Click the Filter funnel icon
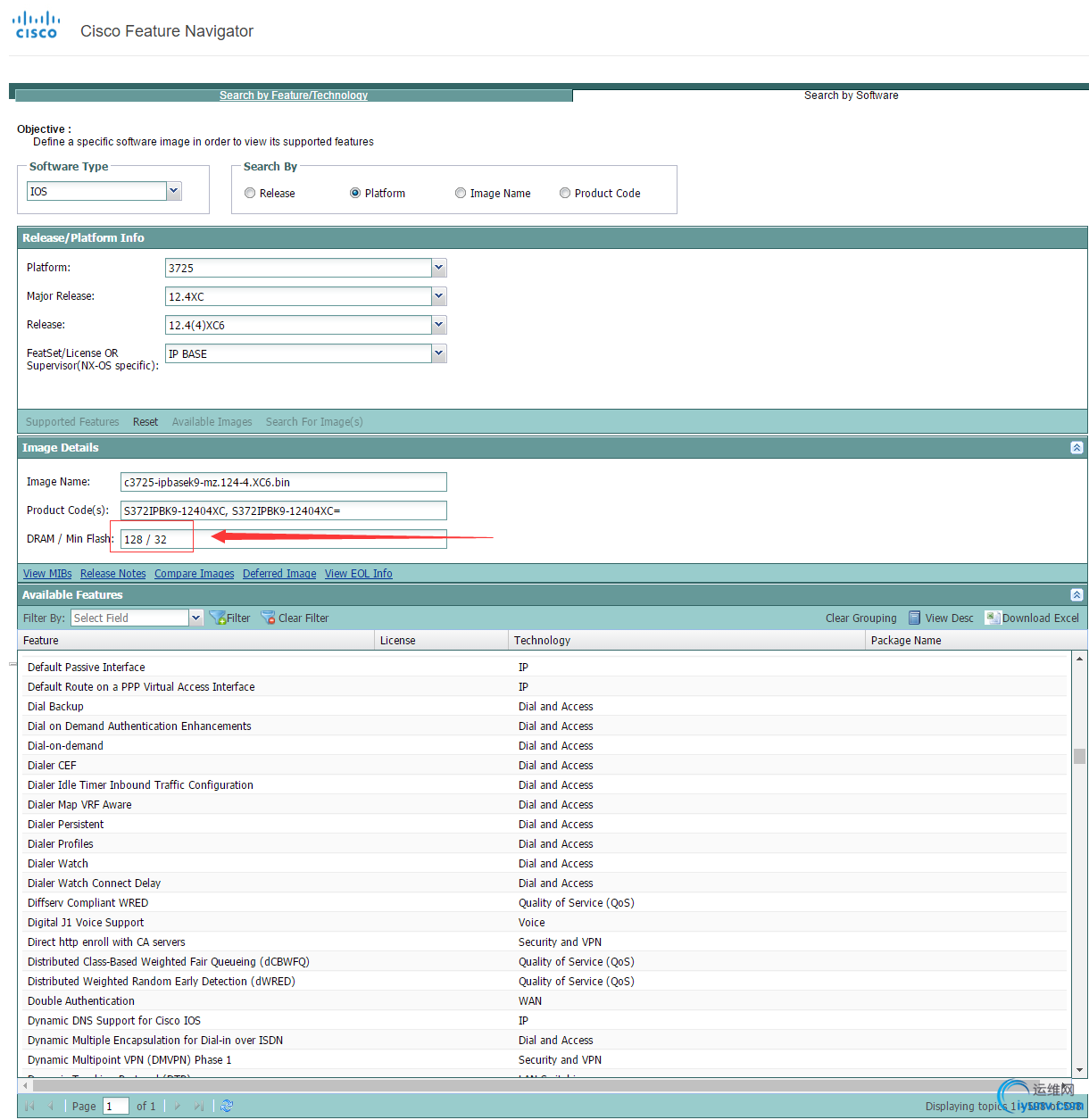1089x1120 pixels. pyautogui.click(x=217, y=618)
